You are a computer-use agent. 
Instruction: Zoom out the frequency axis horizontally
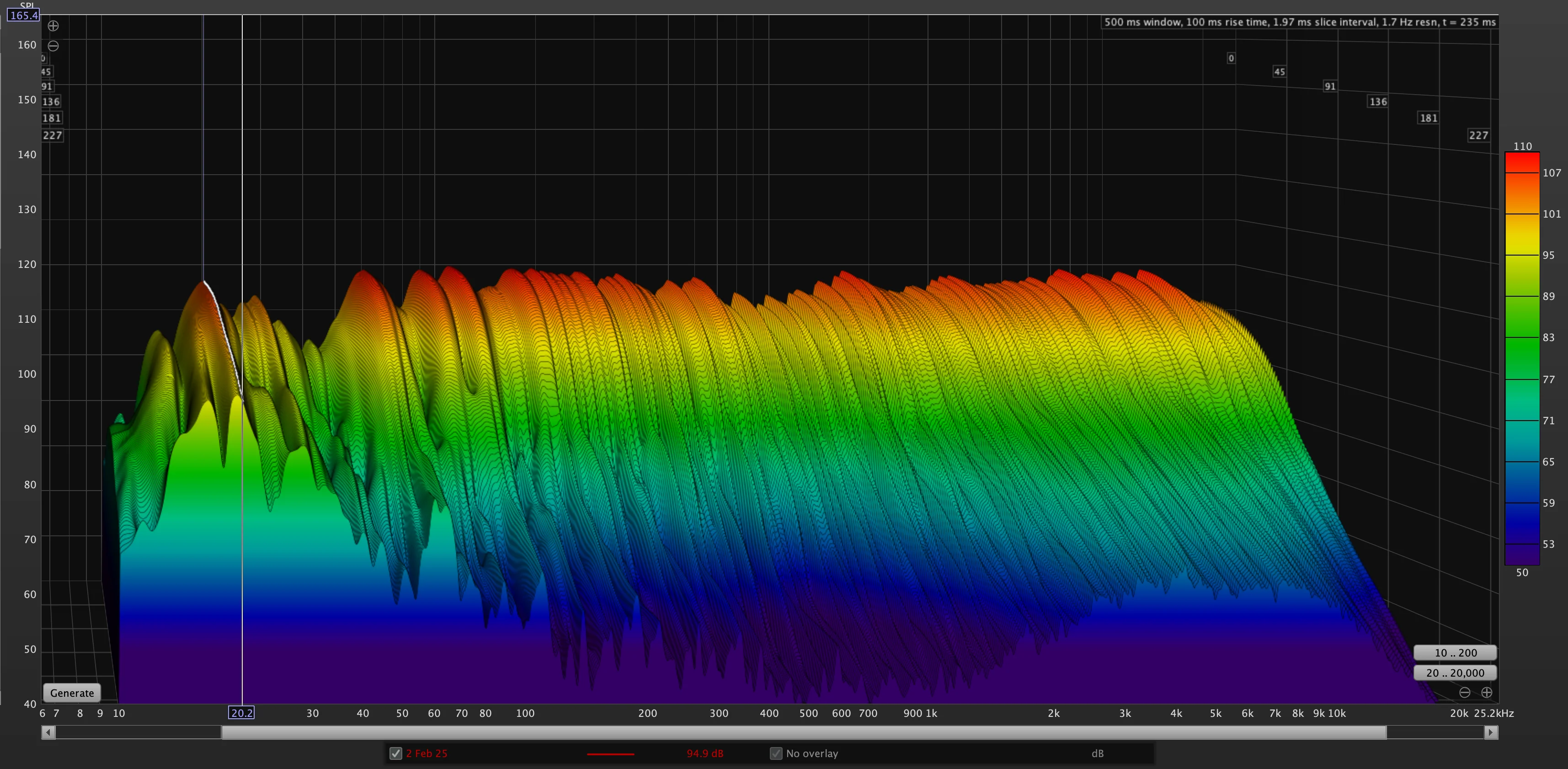pos(1465,692)
